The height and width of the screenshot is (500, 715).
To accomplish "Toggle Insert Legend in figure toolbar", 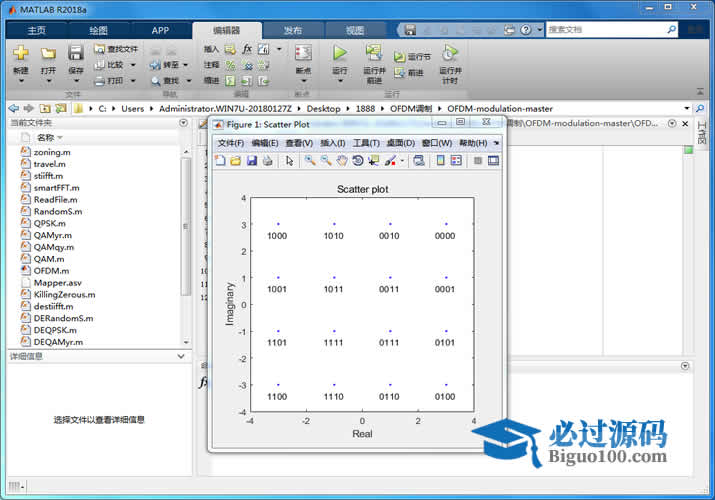I will pos(456,160).
